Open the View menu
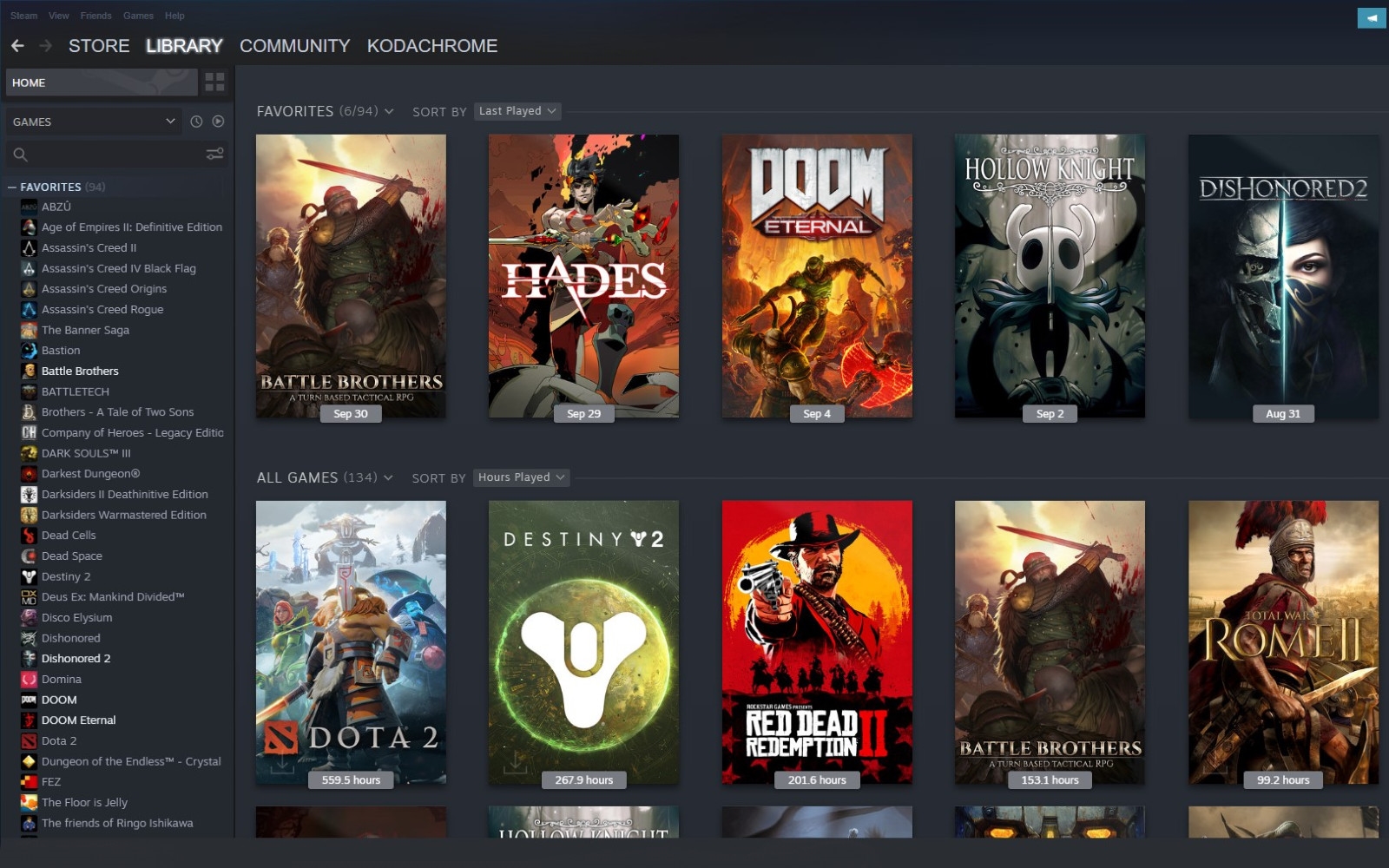 [59, 16]
